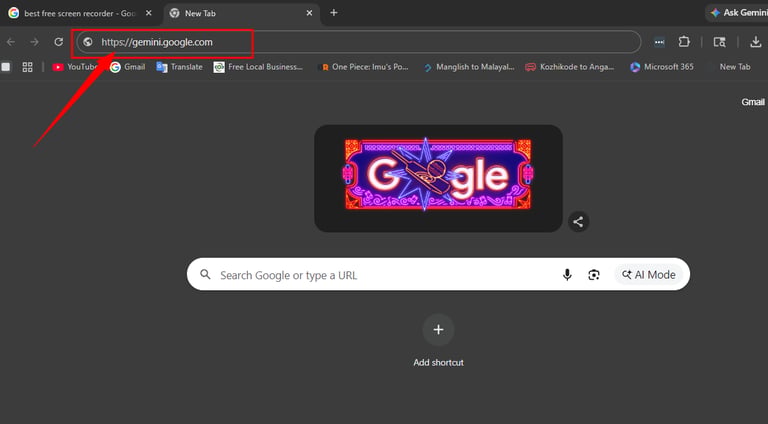Go back using the back arrow
Screen dimensions: 768x424
coord(11,42)
